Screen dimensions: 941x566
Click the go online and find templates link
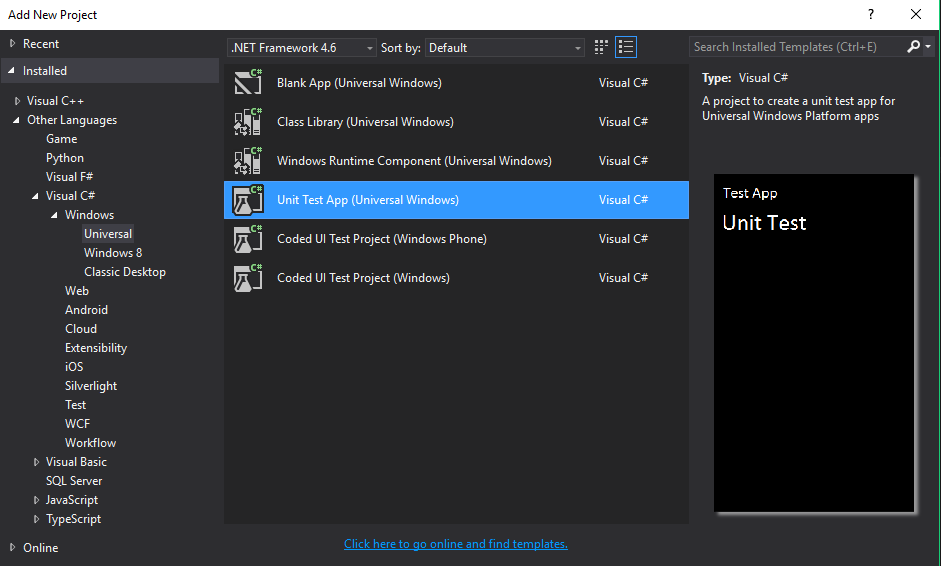(455, 544)
